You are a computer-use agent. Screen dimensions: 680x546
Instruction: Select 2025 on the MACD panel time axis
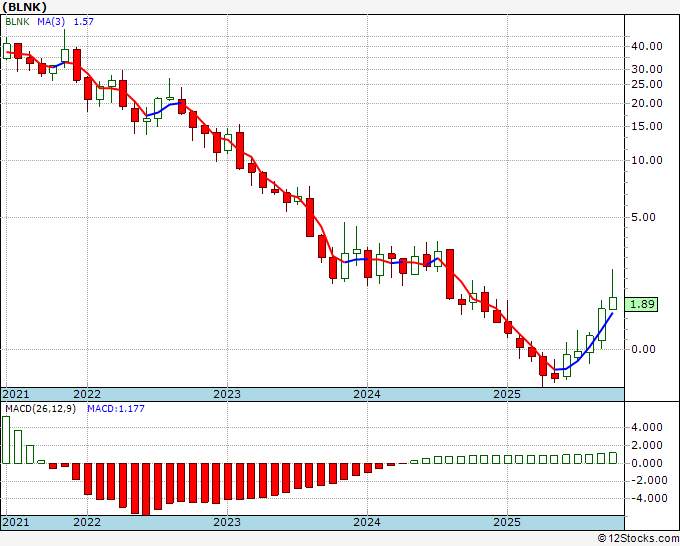507,522
